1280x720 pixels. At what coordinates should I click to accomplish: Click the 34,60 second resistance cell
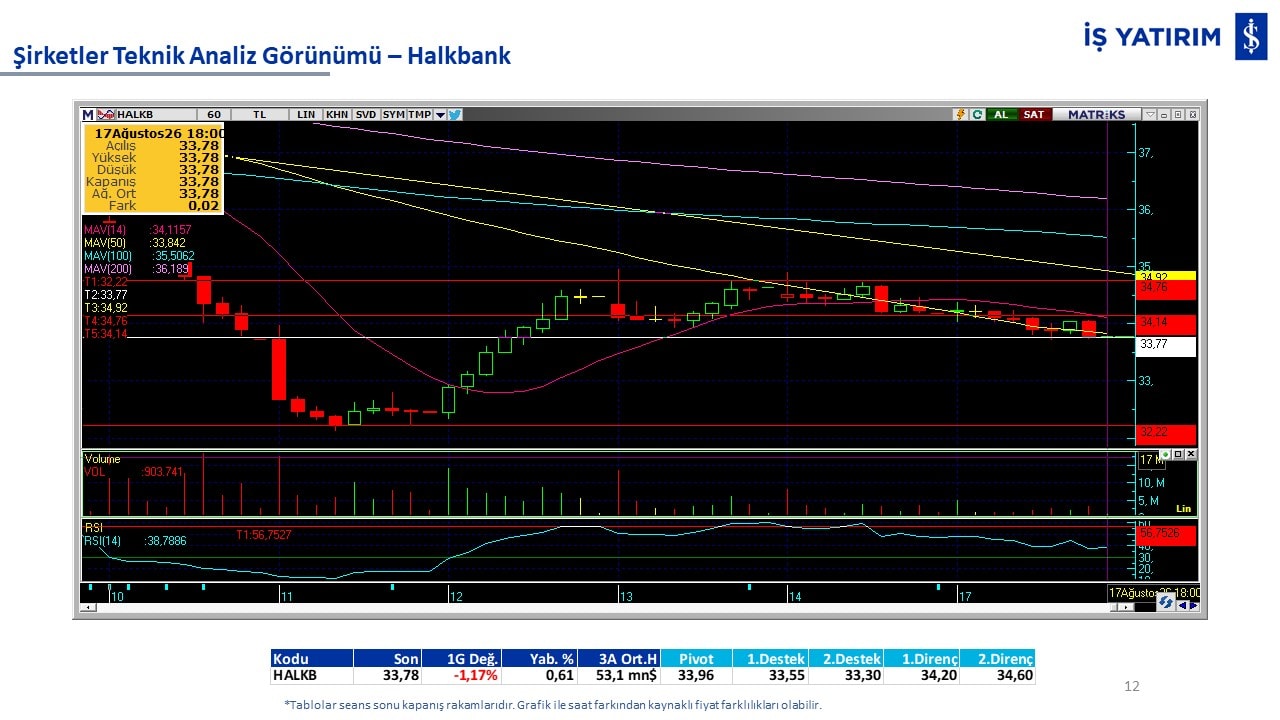[x=997, y=676]
